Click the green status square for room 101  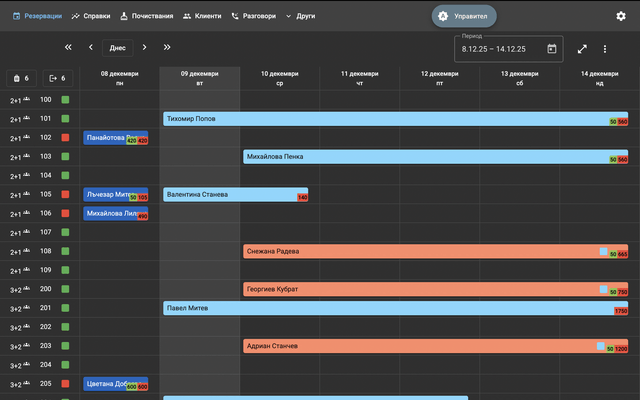pyautogui.click(x=65, y=119)
